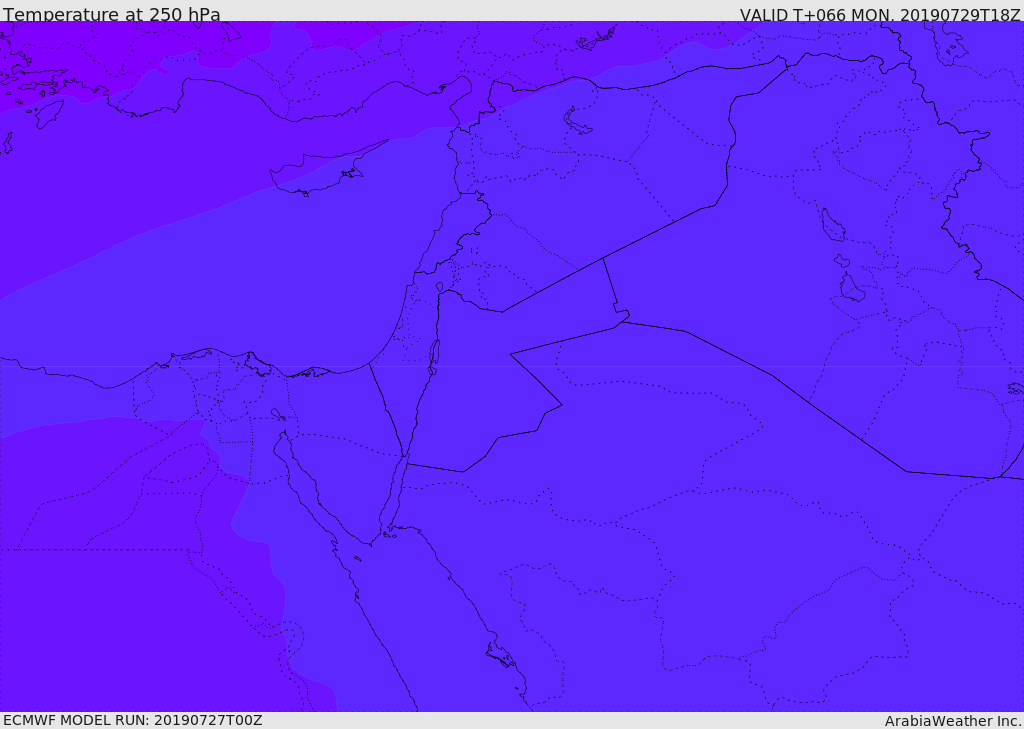
Task: Click the 'VALID T+066 MON. 20190729T18Z' timestamp
Action: click(x=880, y=14)
